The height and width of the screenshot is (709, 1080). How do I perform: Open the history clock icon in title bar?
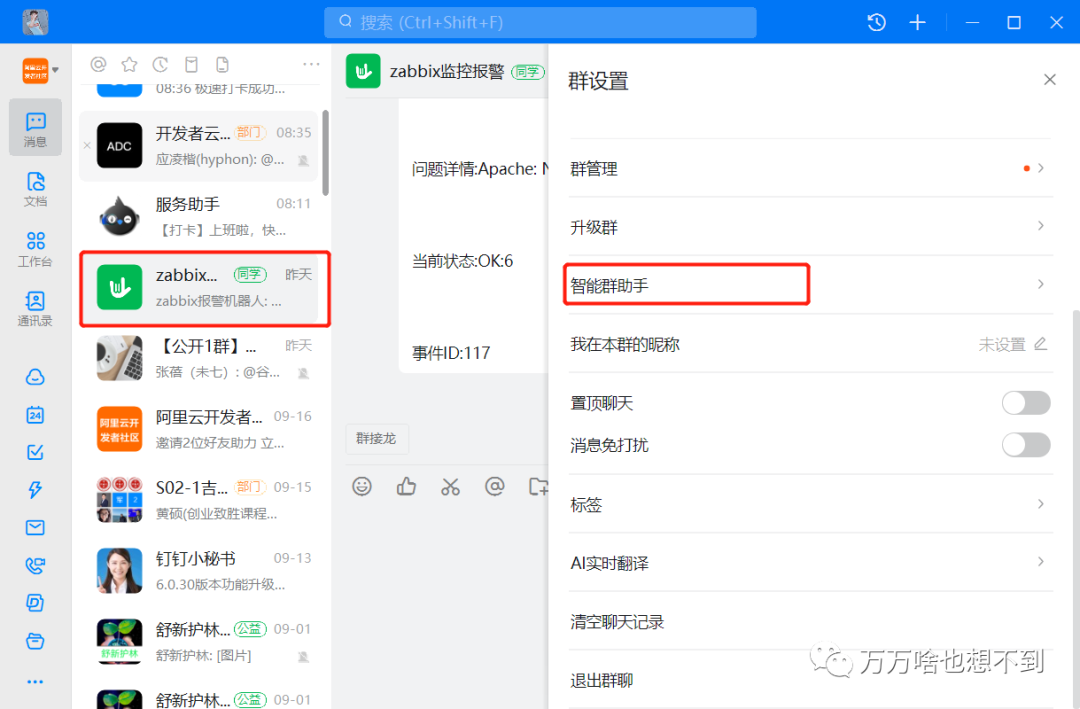pyautogui.click(x=876, y=23)
